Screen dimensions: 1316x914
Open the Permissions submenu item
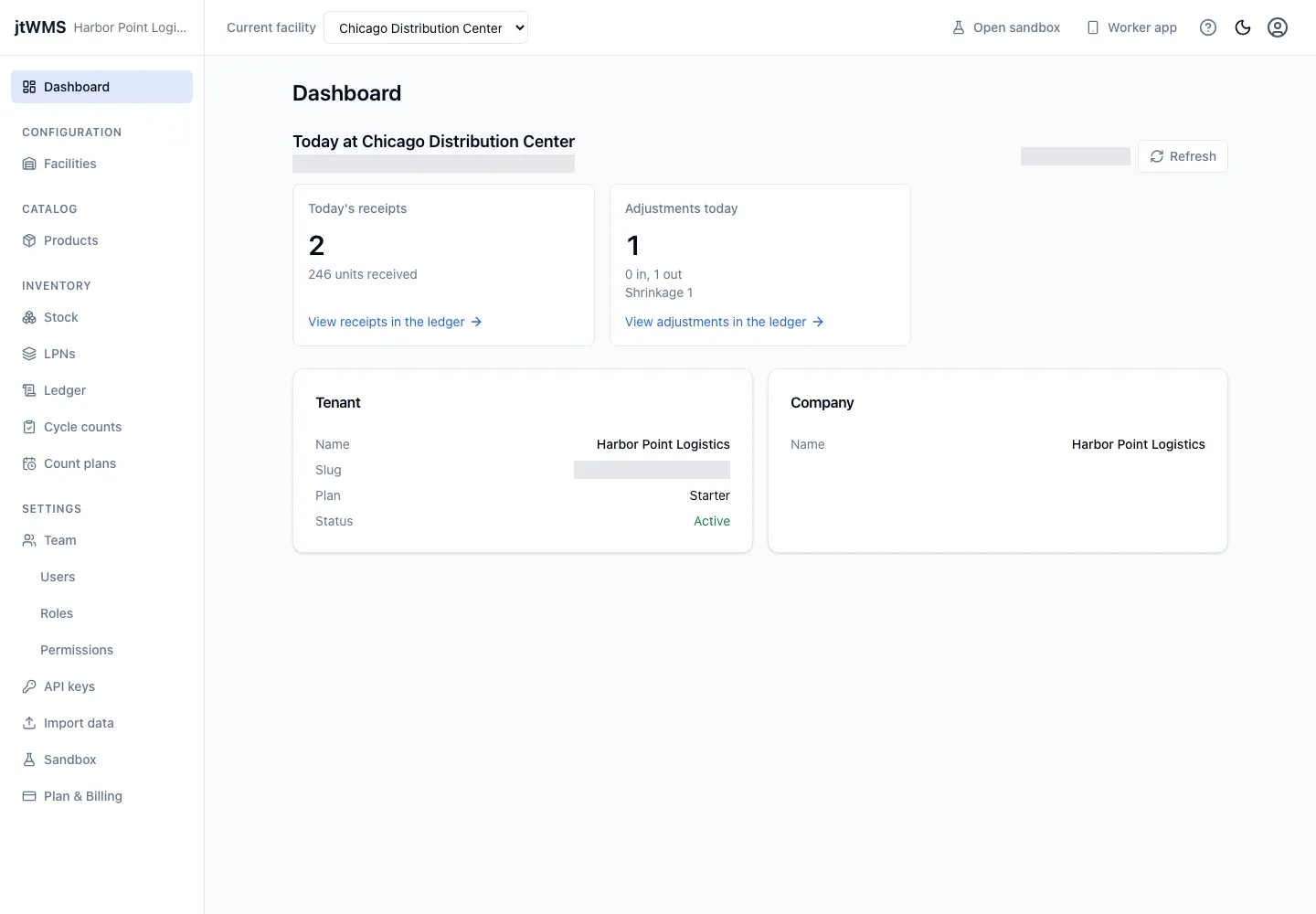point(77,650)
